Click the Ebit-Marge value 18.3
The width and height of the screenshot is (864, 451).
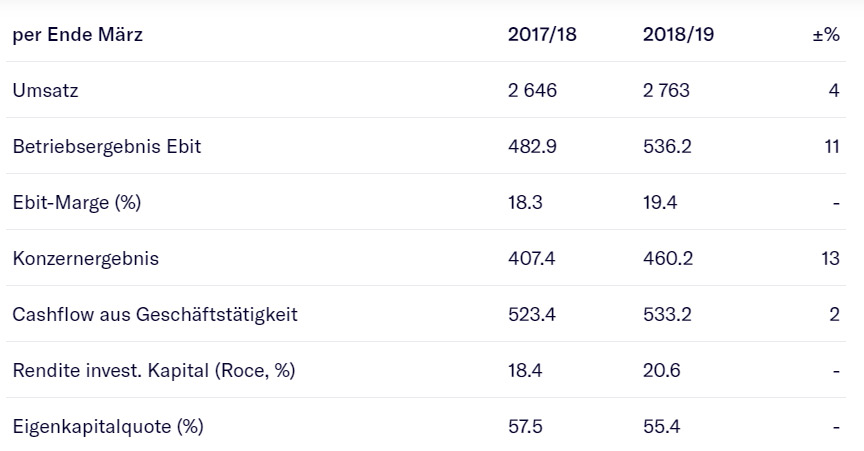[x=525, y=203]
